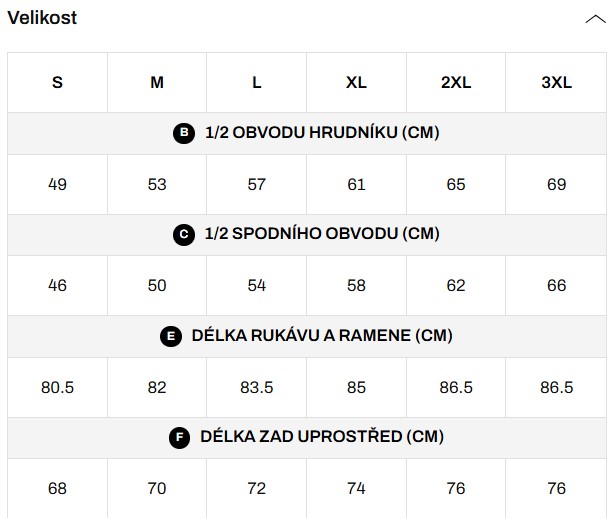Image resolution: width=615 pixels, height=518 pixels.
Task: Click the 1/2 OBVODU HRUDNÍKU row label
Action: point(322,133)
